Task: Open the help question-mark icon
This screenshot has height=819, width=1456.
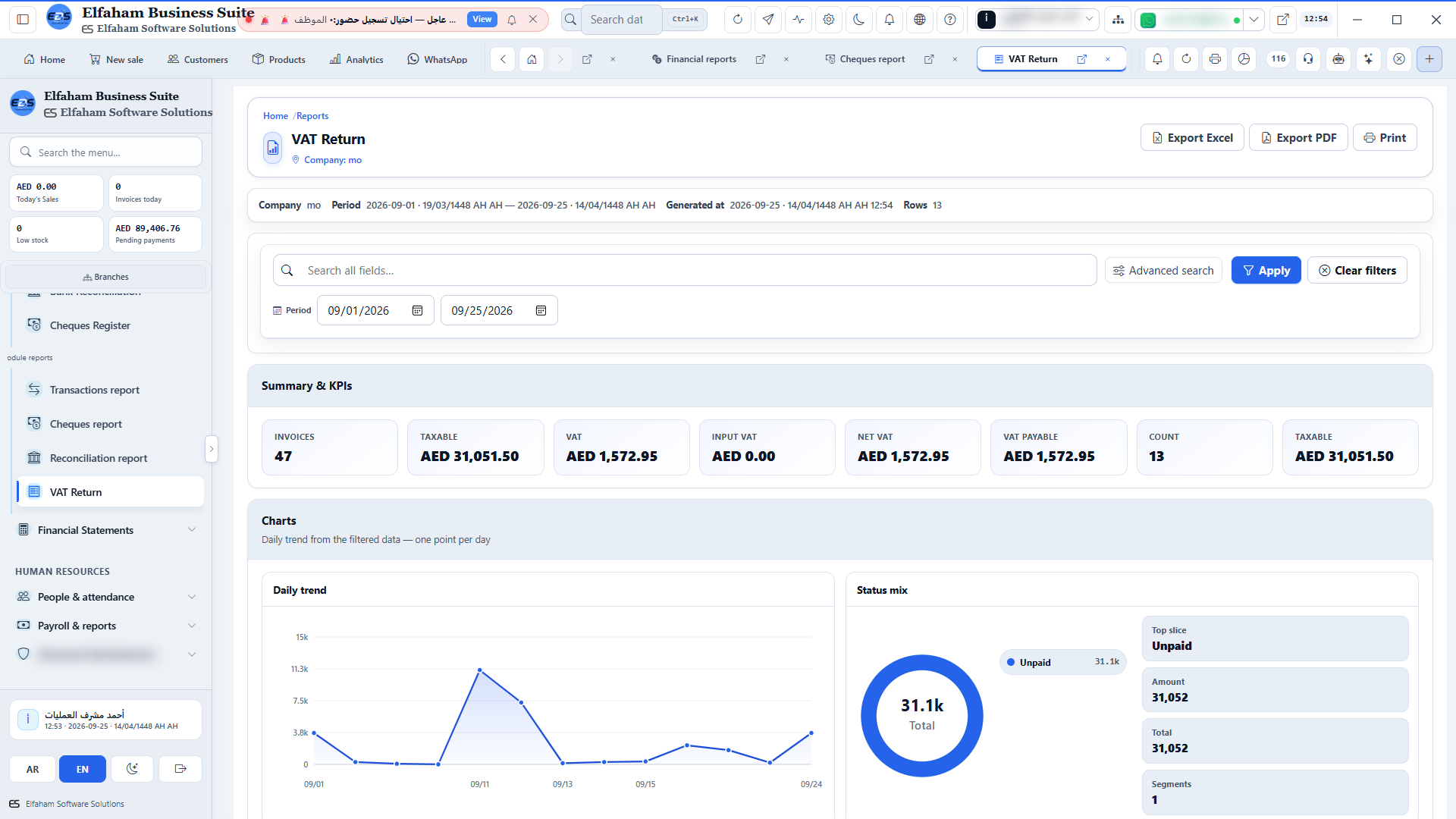Action: coord(950,20)
